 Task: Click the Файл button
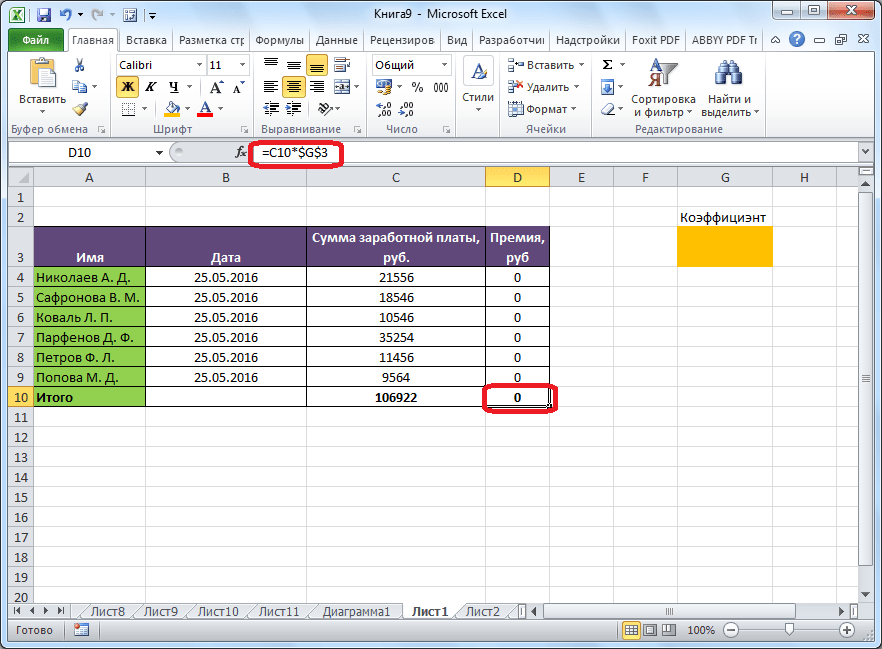point(36,41)
